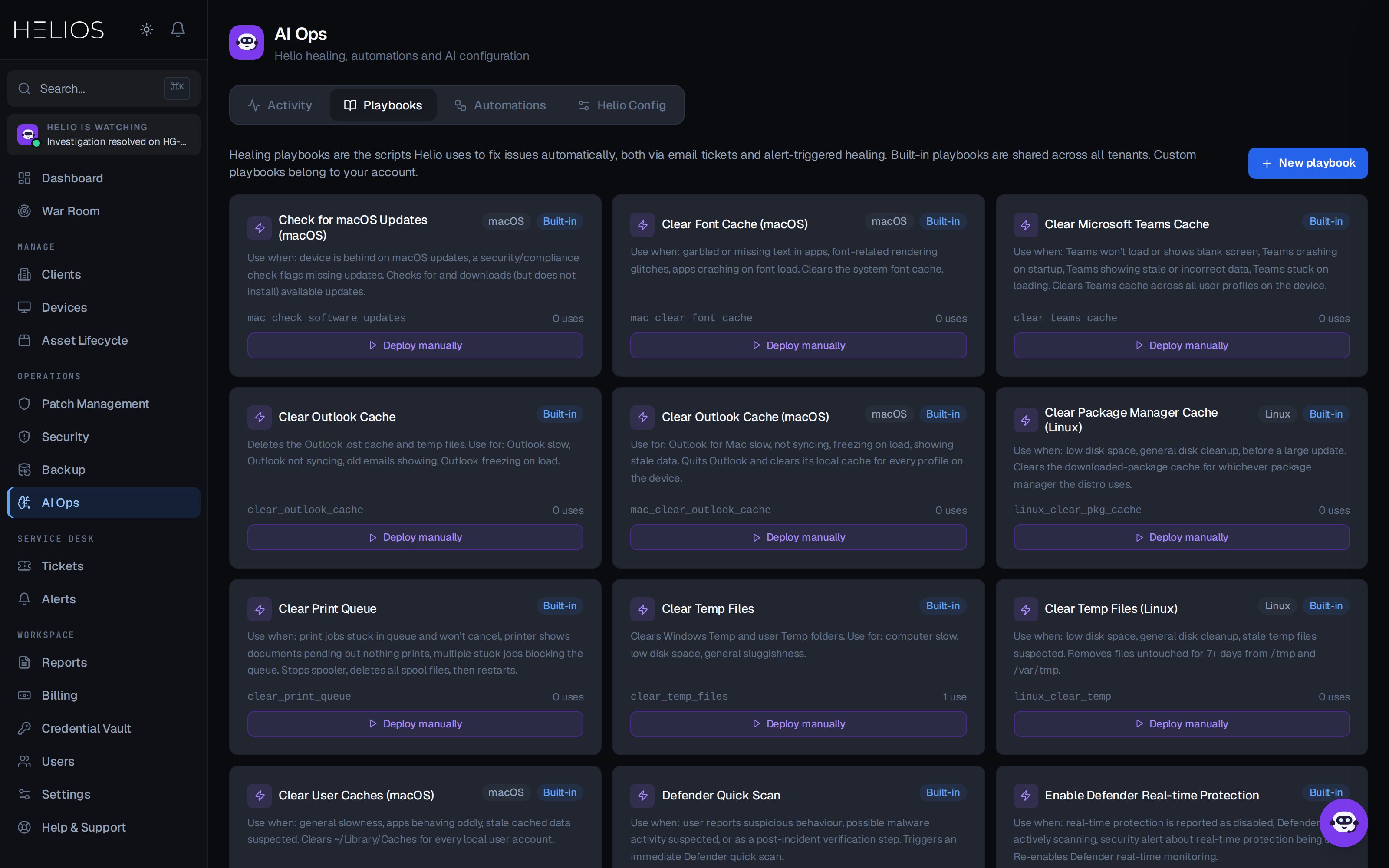The width and height of the screenshot is (1389, 868).
Task: Click Built-in badge on Clear Print Queue
Action: (x=560, y=606)
